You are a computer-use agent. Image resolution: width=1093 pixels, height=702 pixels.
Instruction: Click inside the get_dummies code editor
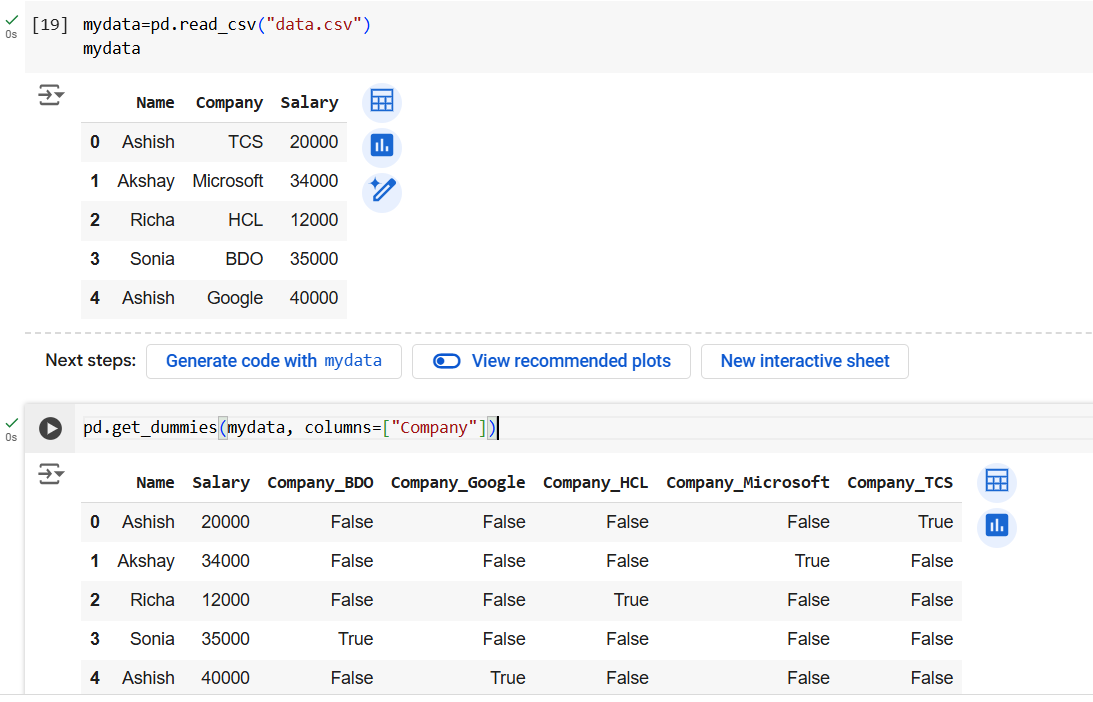point(700,428)
